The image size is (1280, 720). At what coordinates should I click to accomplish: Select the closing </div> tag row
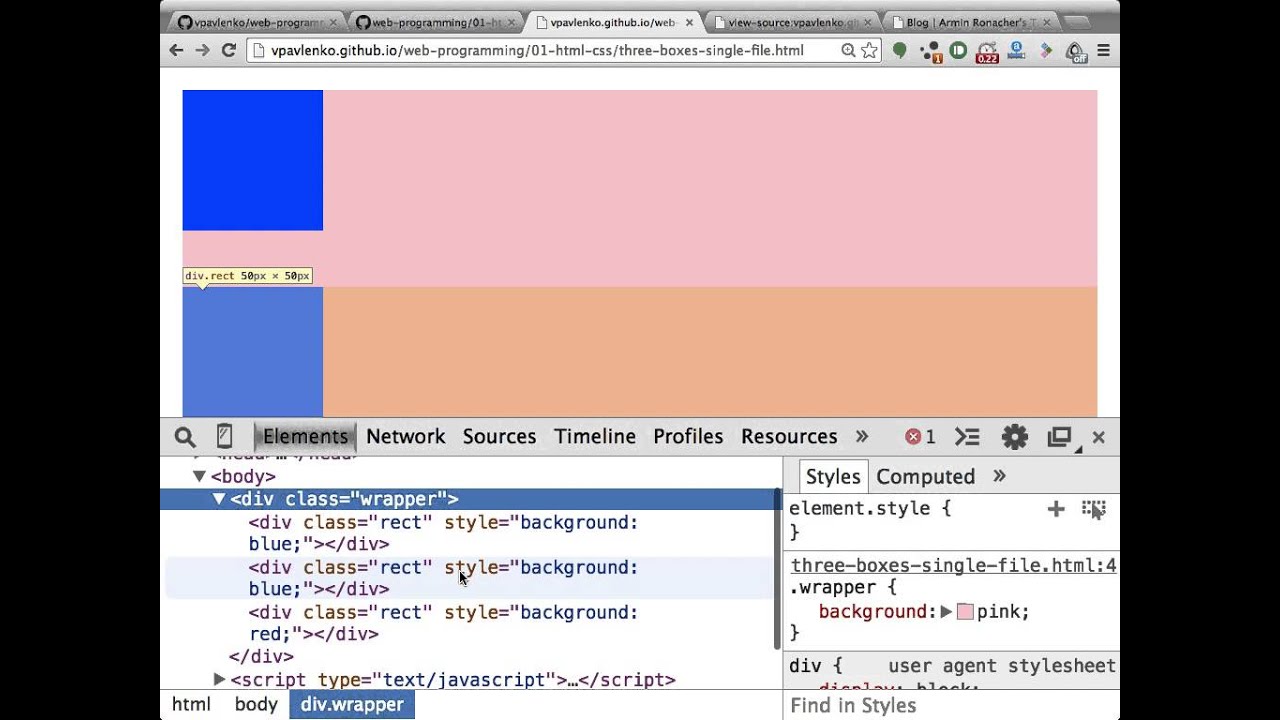pos(261,657)
